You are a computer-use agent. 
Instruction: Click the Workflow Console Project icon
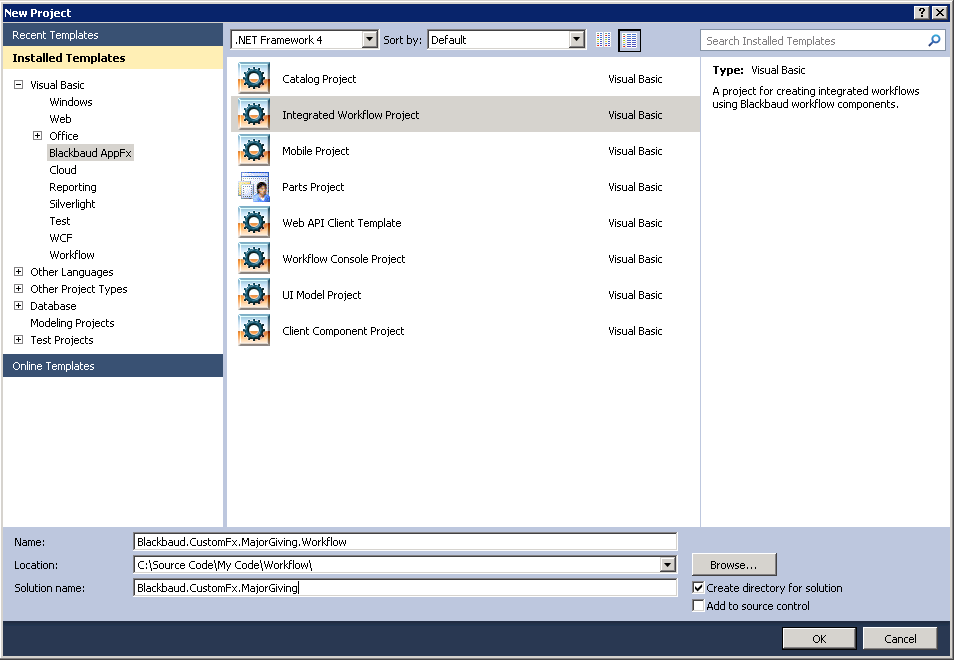(x=253, y=258)
